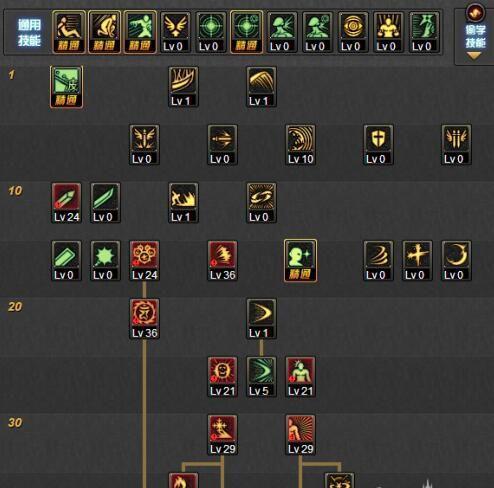
Task: Select the green arrow Lv 5 skill
Action: click(x=261, y=377)
